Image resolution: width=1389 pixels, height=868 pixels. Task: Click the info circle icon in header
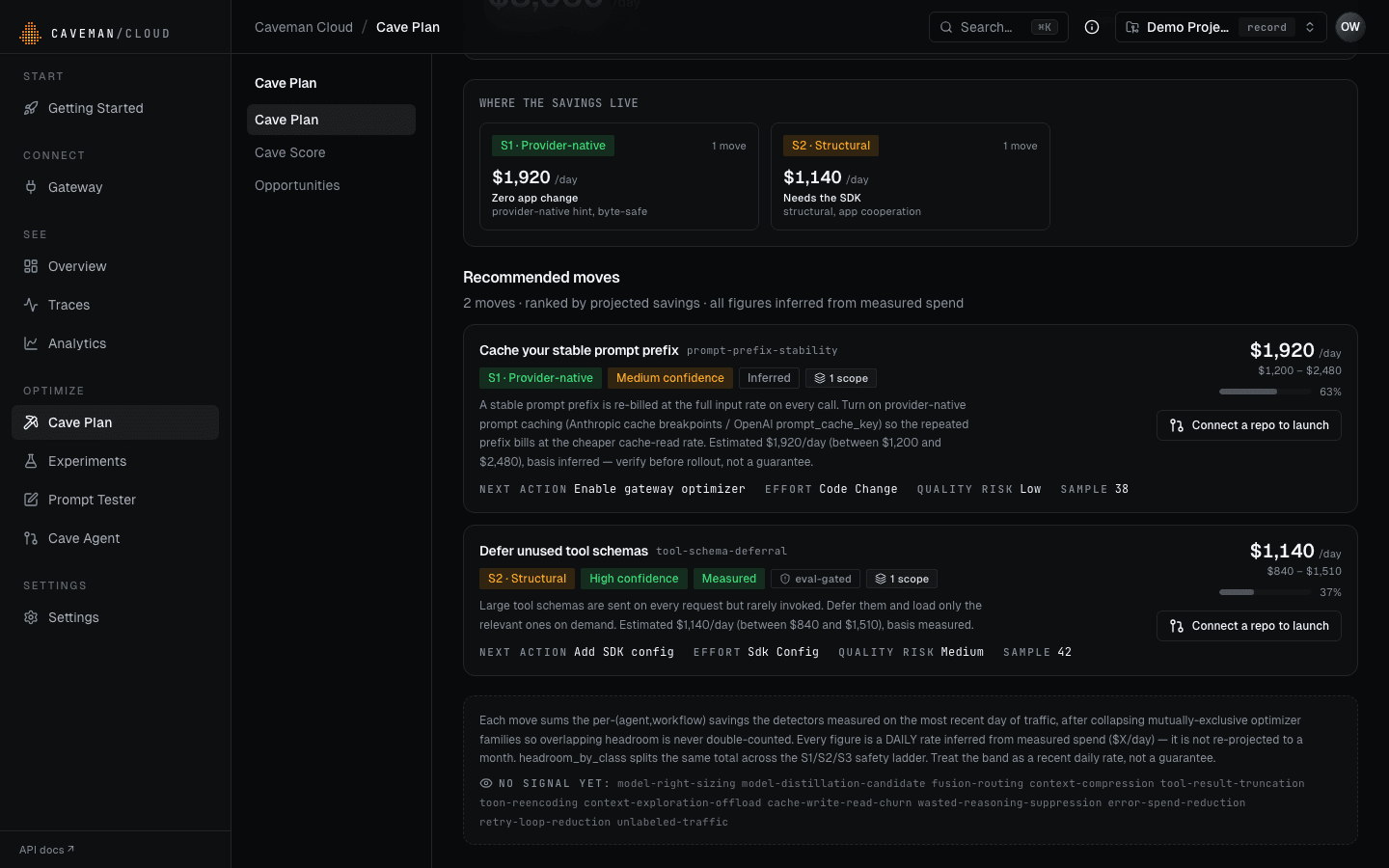coord(1092,27)
